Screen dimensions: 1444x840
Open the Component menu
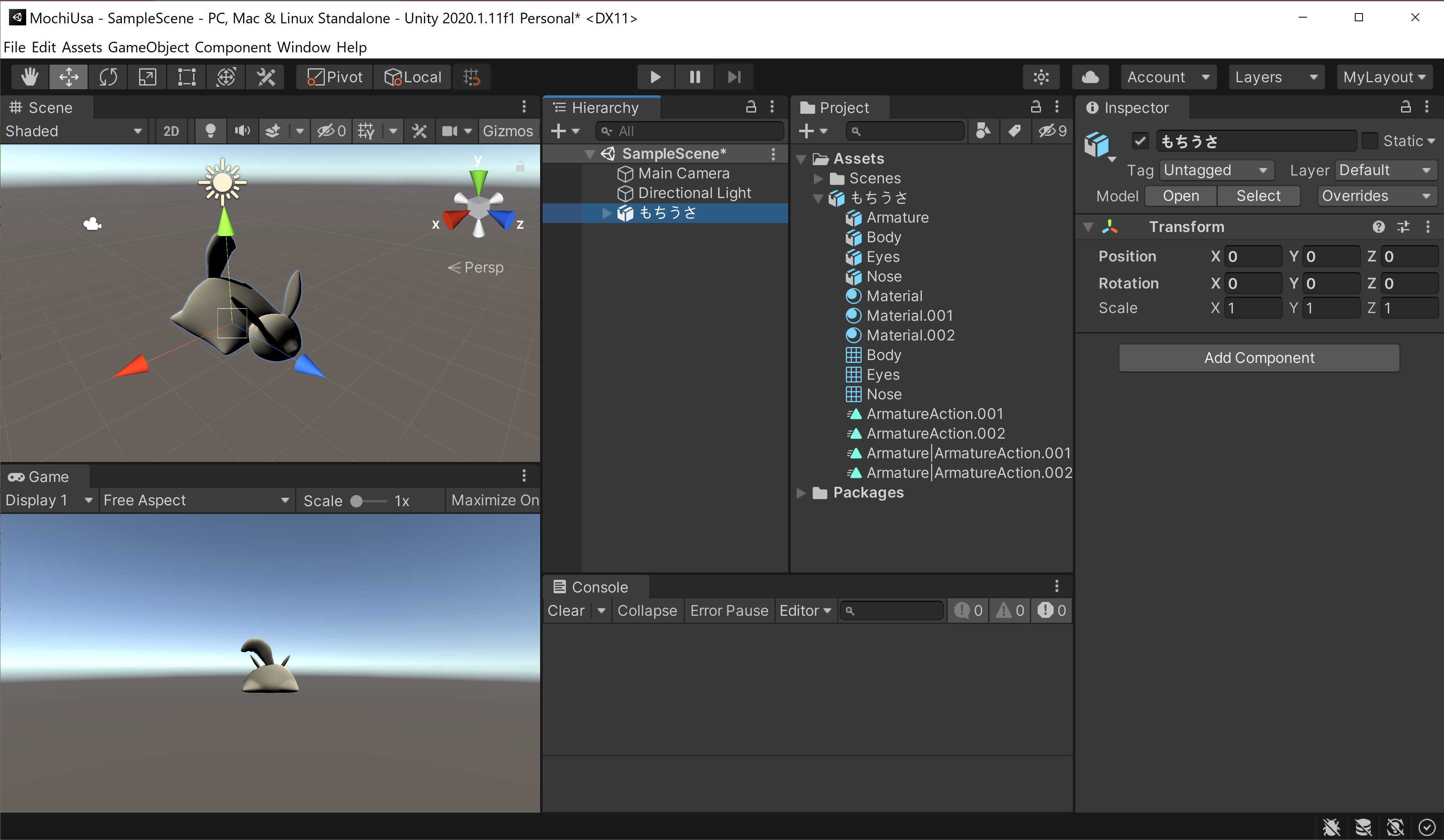pyautogui.click(x=233, y=47)
